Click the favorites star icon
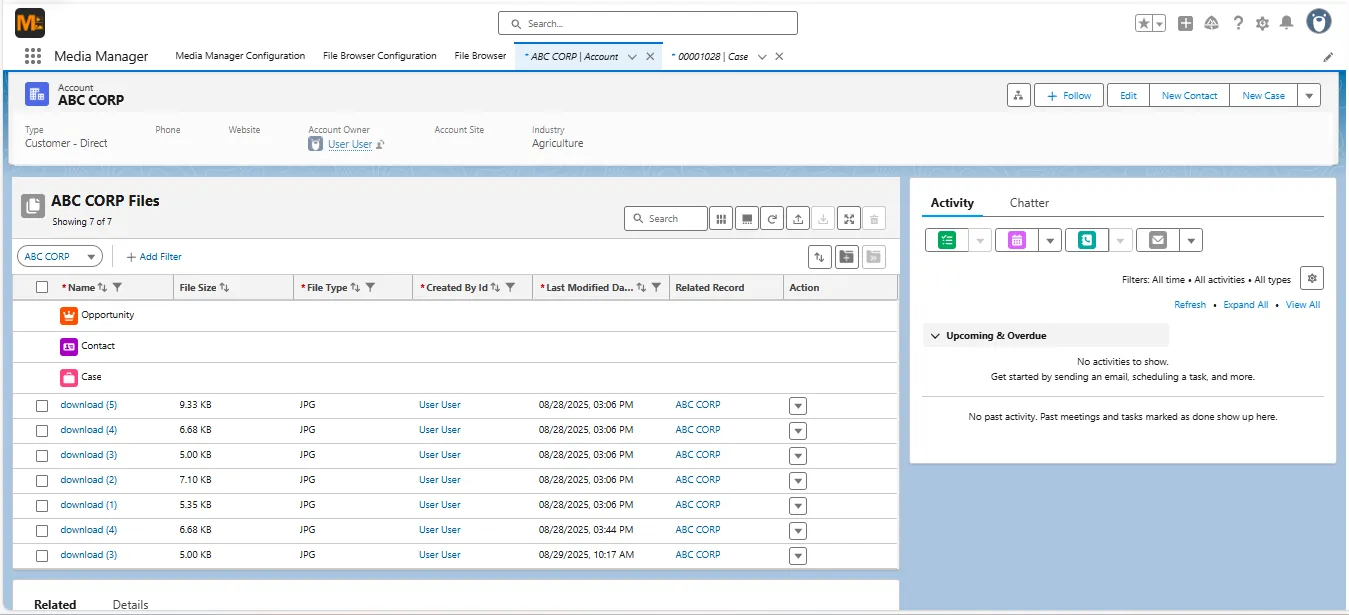1349x615 pixels. pos(1144,23)
